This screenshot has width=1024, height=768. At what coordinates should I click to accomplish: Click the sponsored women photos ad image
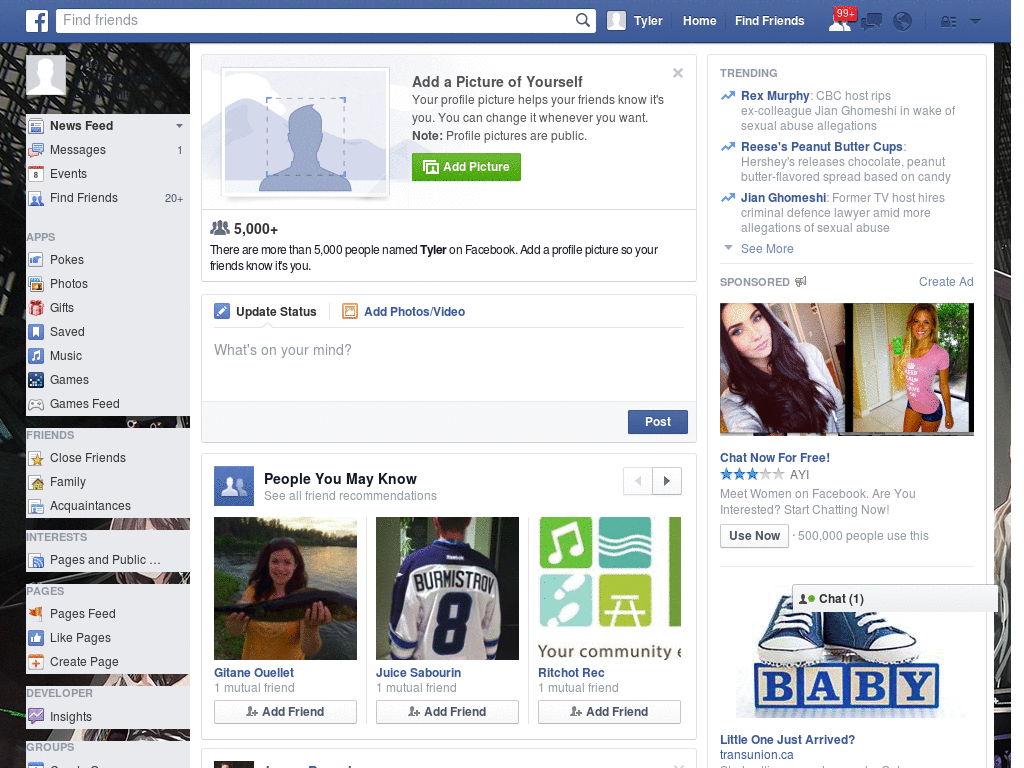[x=846, y=369]
